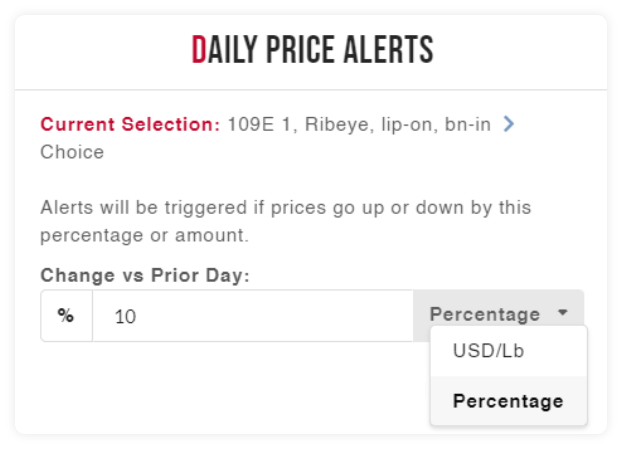Focus the change value field showing 10
The image size is (622, 449).
(x=252, y=316)
